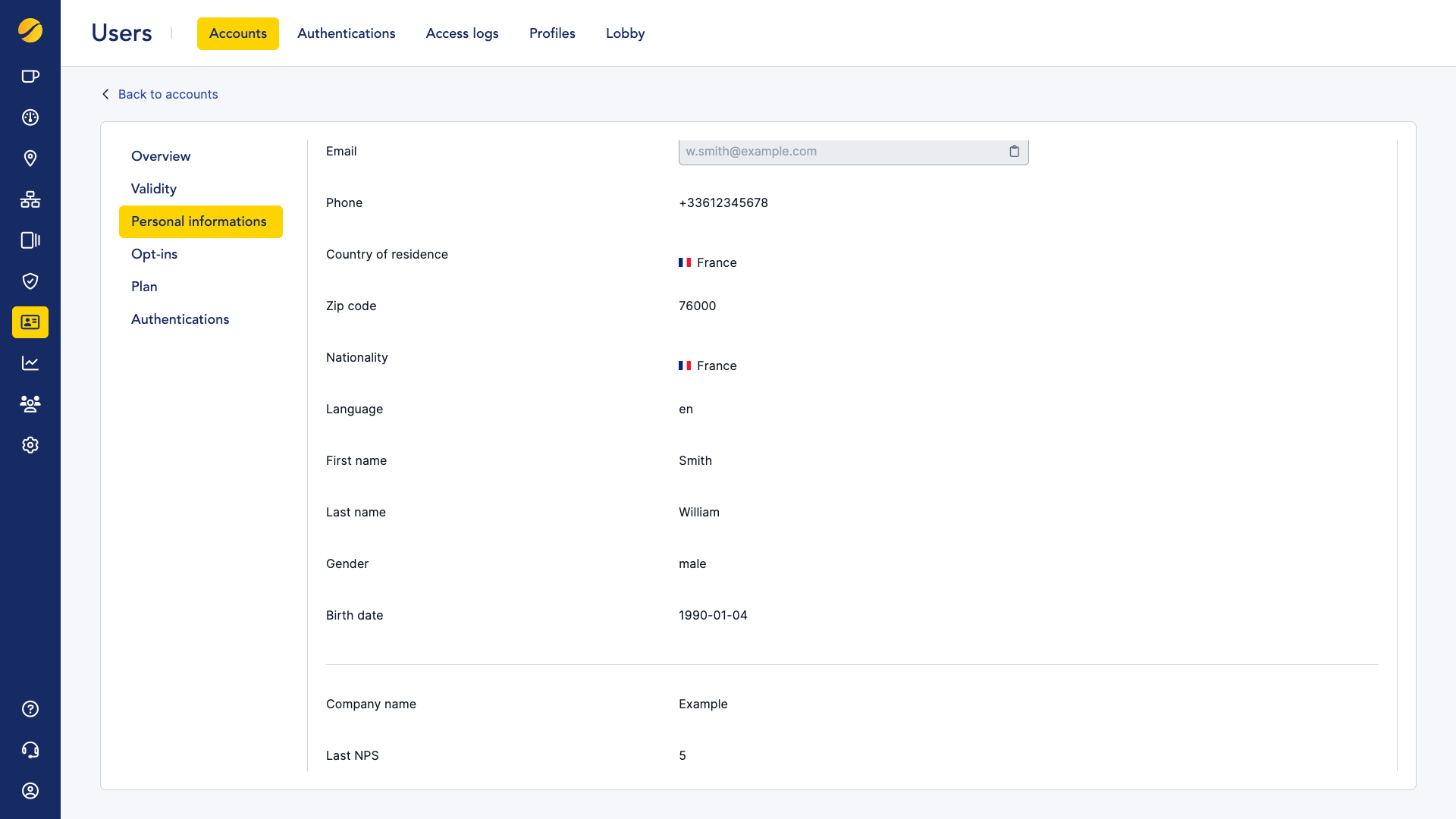
Task: Click the gender value male
Action: pyautogui.click(x=692, y=563)
